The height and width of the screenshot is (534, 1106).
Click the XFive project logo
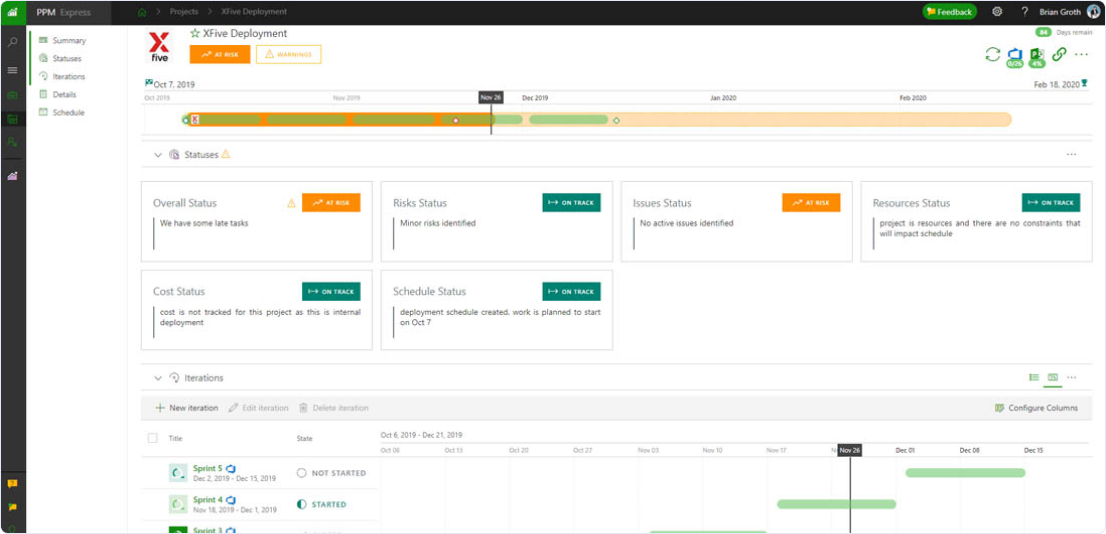click(160, 46)
